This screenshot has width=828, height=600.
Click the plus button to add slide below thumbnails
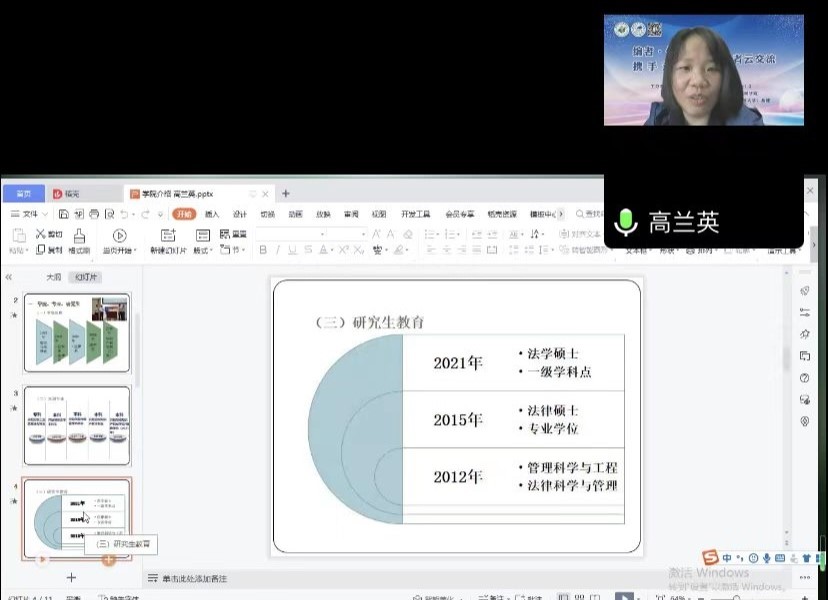(71, 577)
